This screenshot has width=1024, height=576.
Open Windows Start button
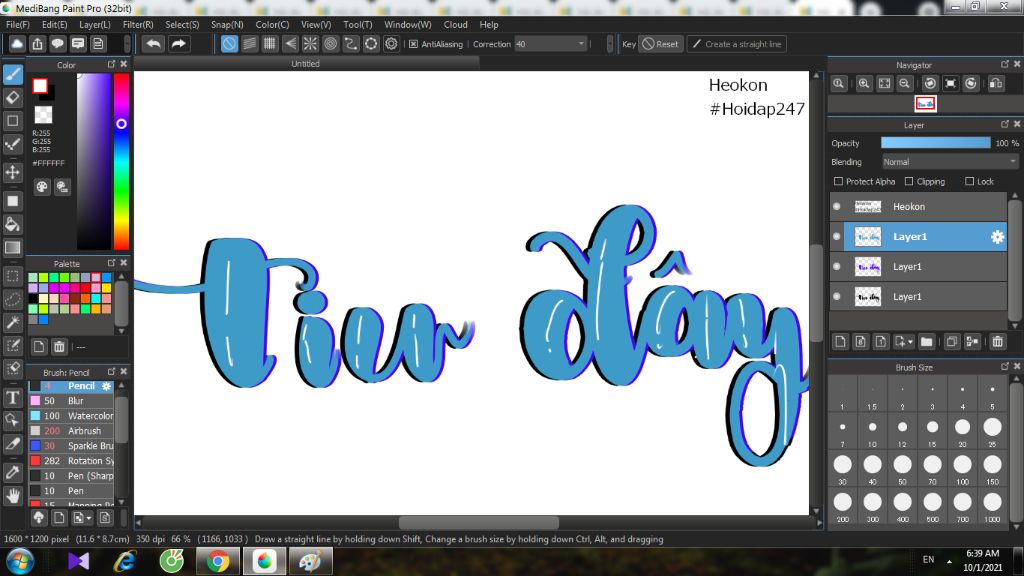click(20, 562)
